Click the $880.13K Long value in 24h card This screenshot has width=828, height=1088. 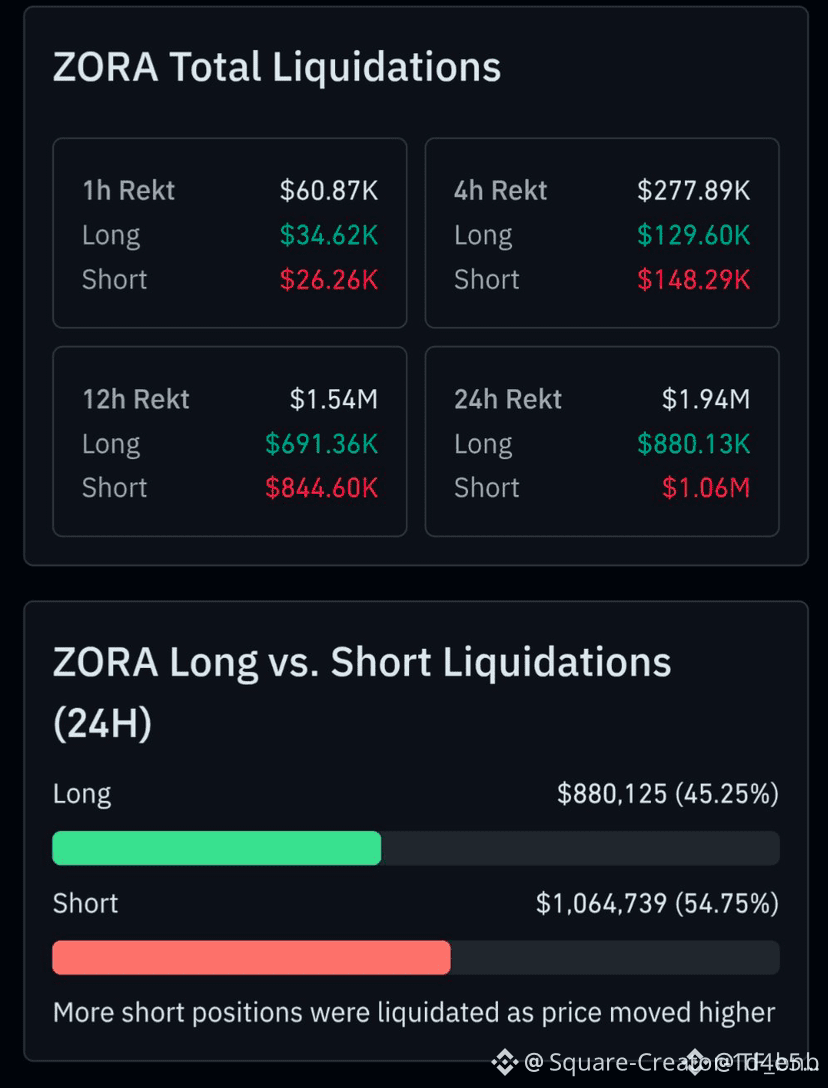pos(694,443)
